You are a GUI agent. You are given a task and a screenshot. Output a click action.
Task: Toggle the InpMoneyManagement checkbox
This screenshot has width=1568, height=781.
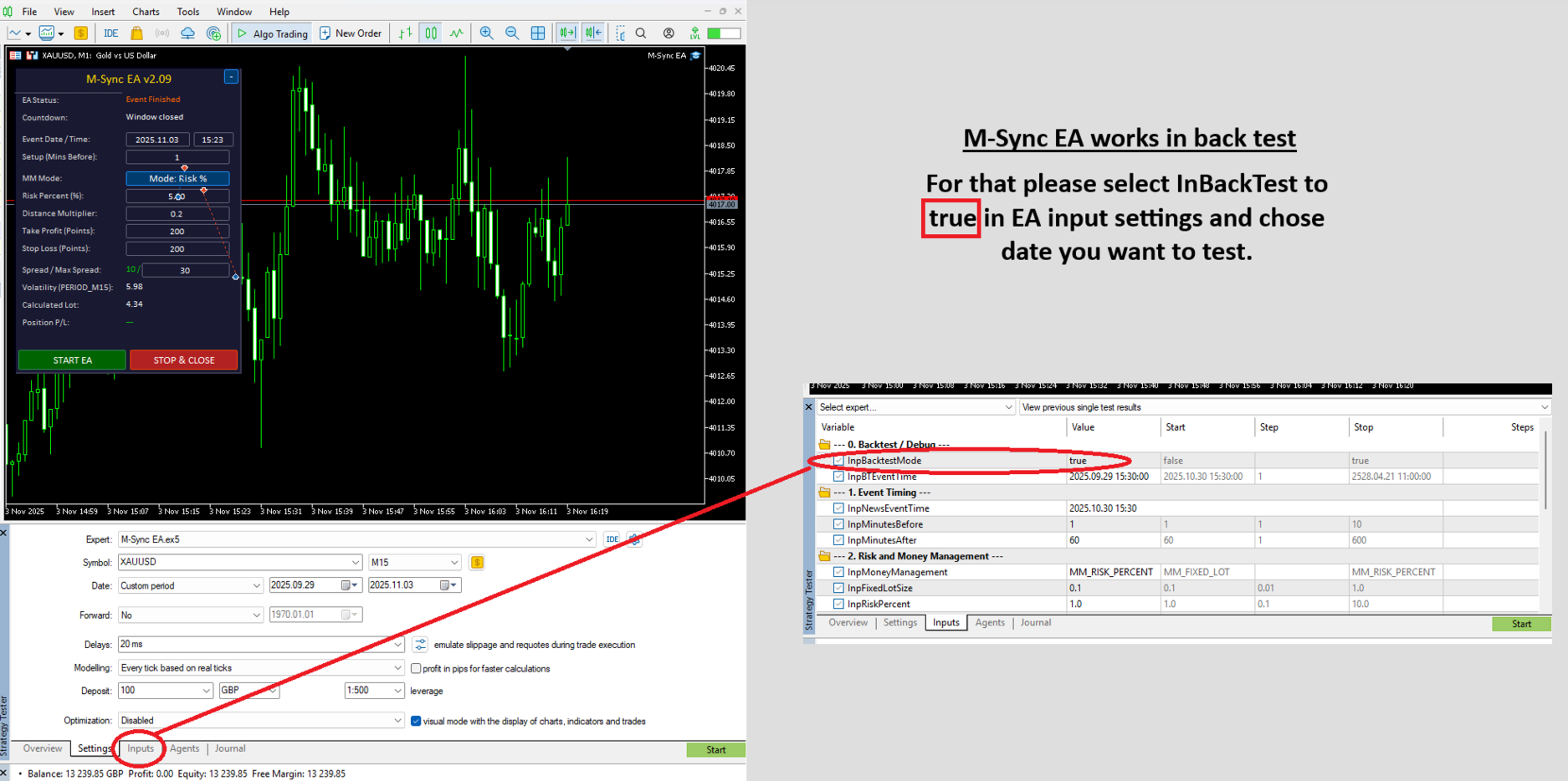pos(838,572)
